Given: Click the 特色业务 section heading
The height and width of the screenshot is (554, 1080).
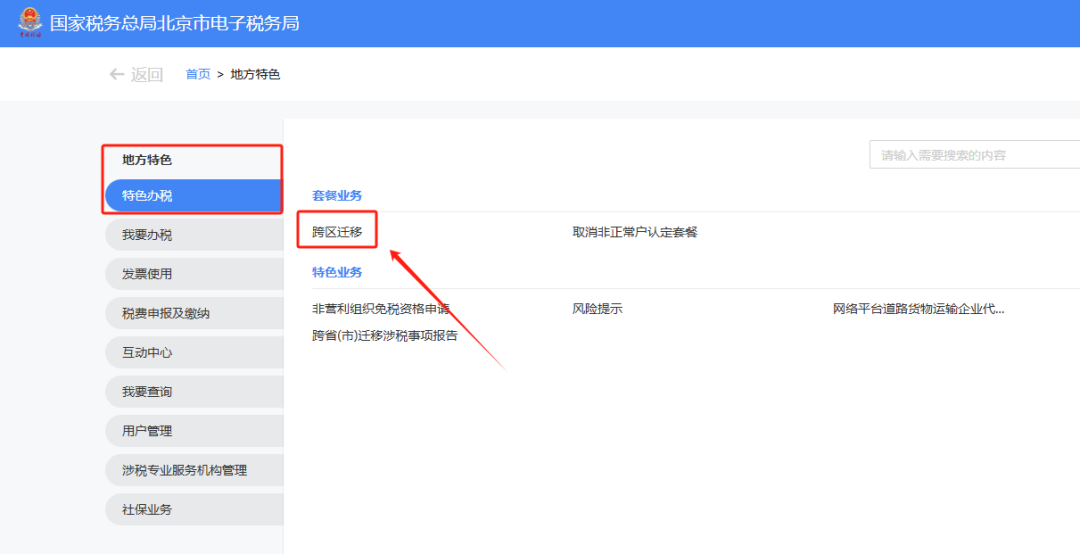Looking at the screenshot, I should [337, 272].
